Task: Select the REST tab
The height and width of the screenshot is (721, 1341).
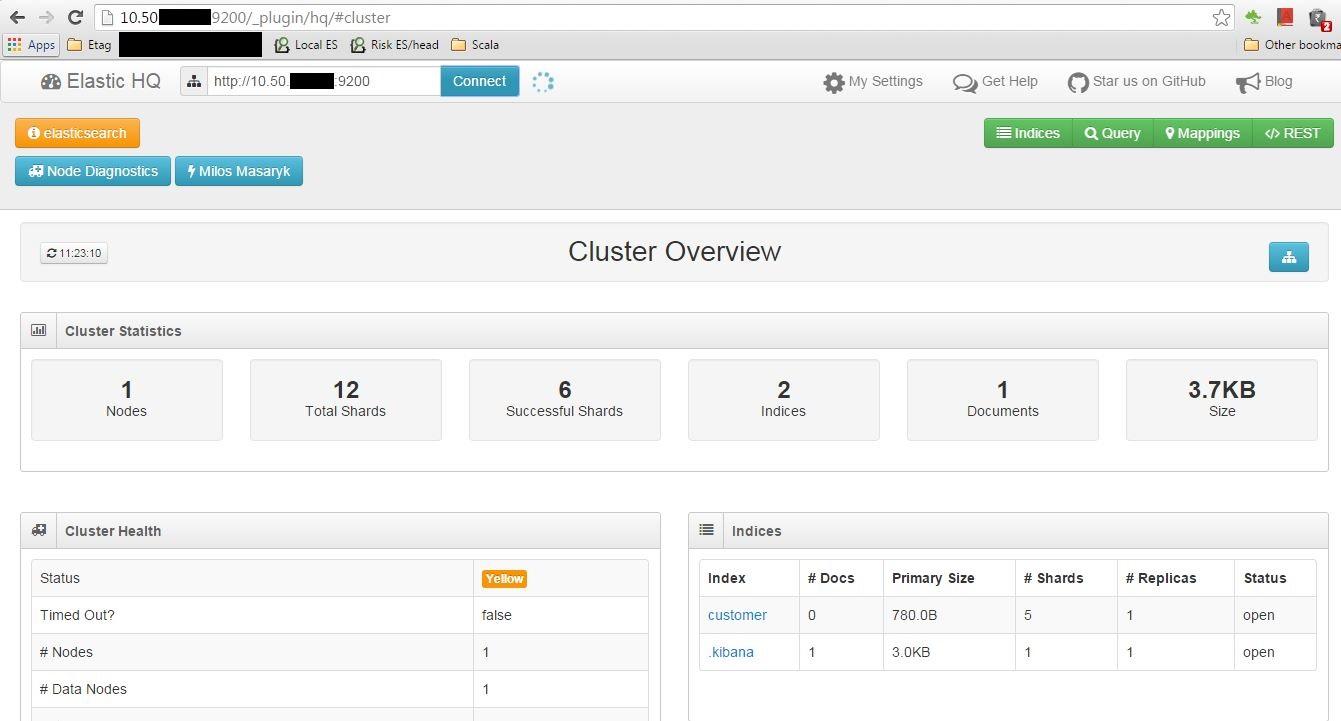Action: pyautogui.click(x=1292, y=132)
